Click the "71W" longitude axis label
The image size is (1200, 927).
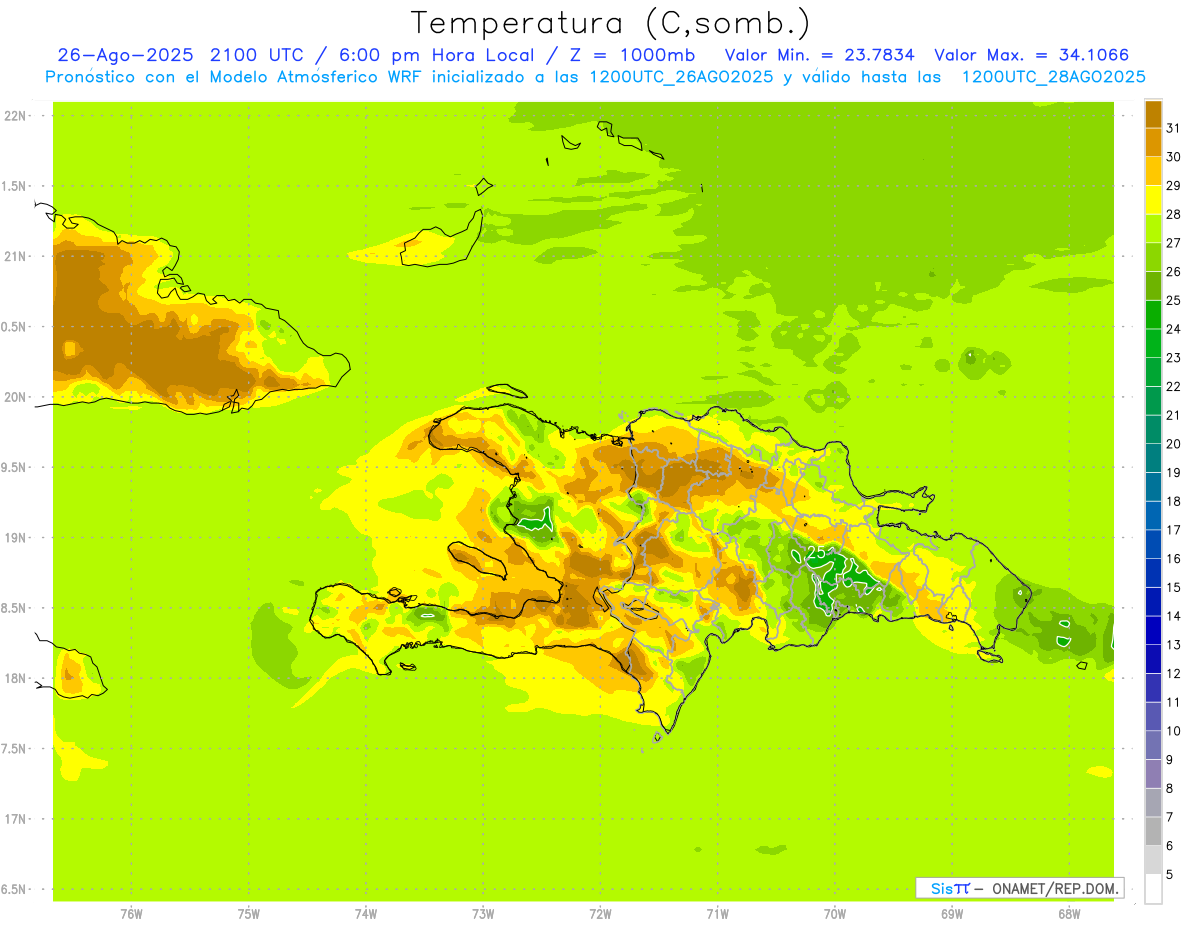coord(717,914)
